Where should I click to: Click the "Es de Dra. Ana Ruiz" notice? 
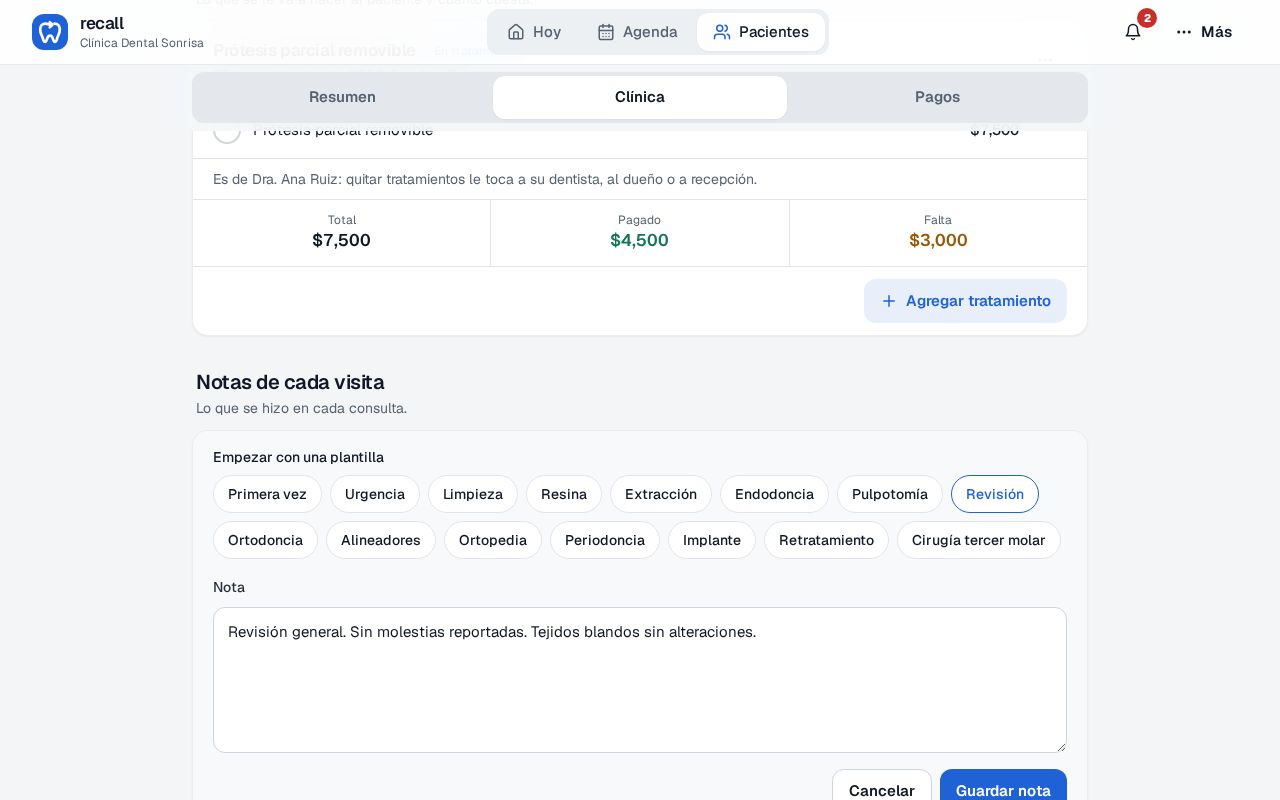(485, 179)
